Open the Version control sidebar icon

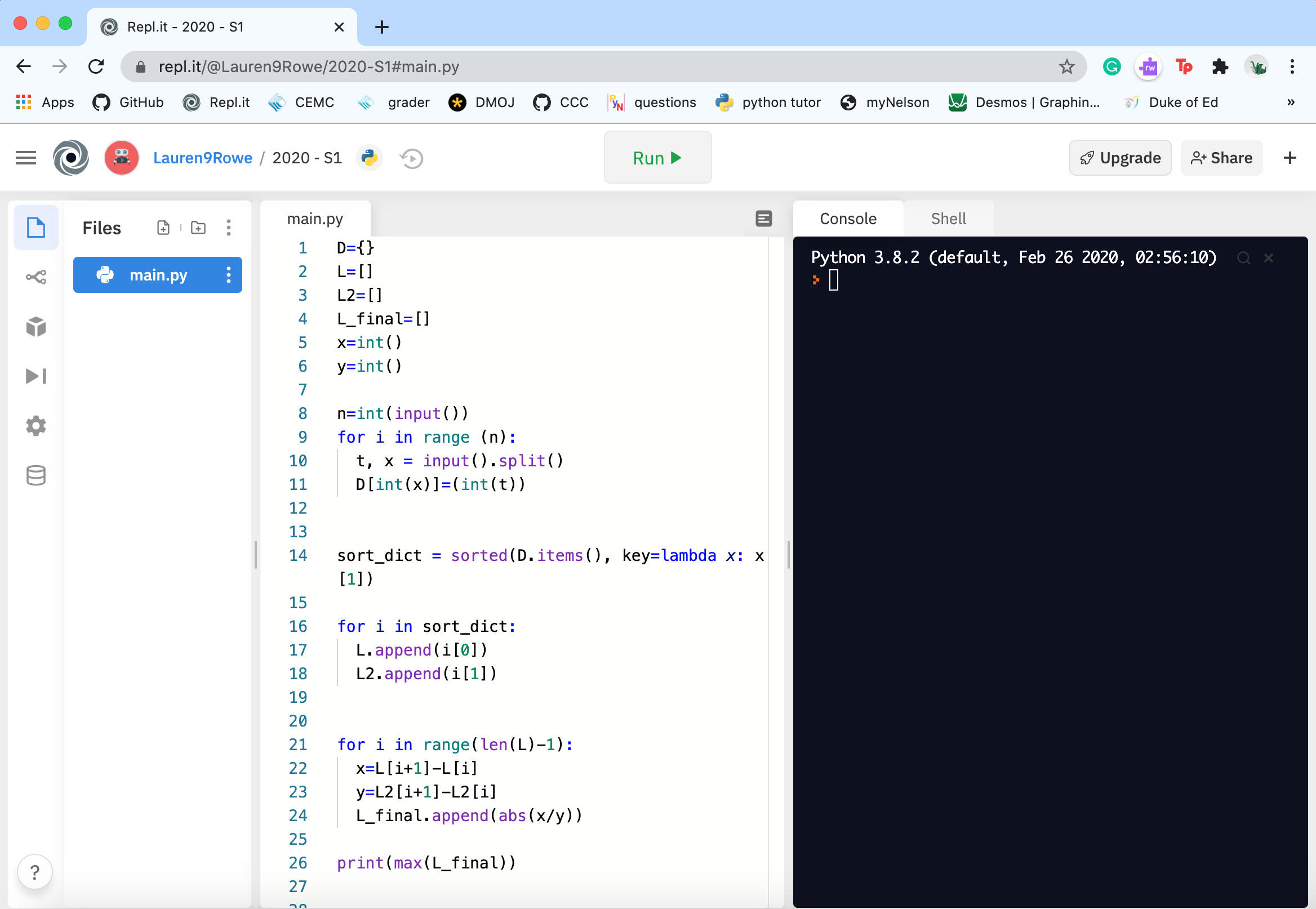[x=36, y=277]
